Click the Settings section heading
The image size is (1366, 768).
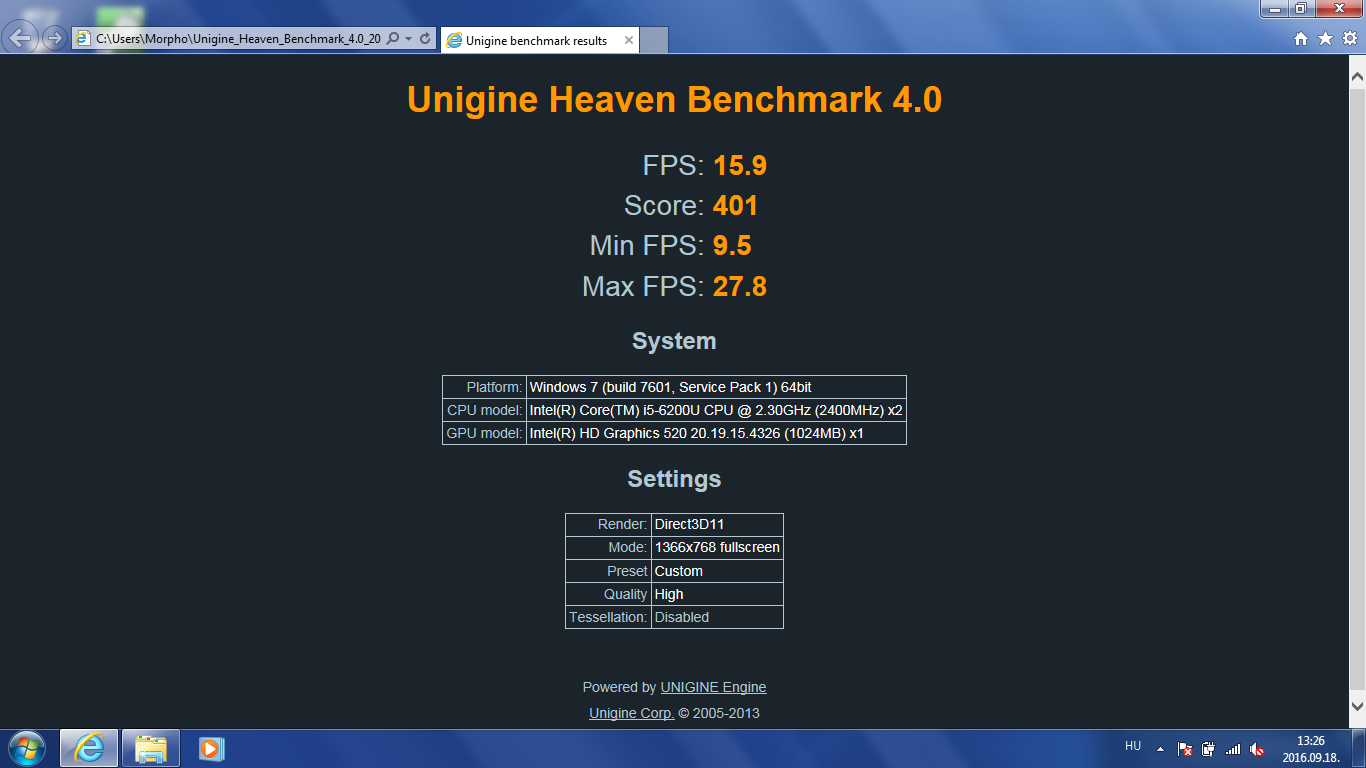[x=674, y=479]
